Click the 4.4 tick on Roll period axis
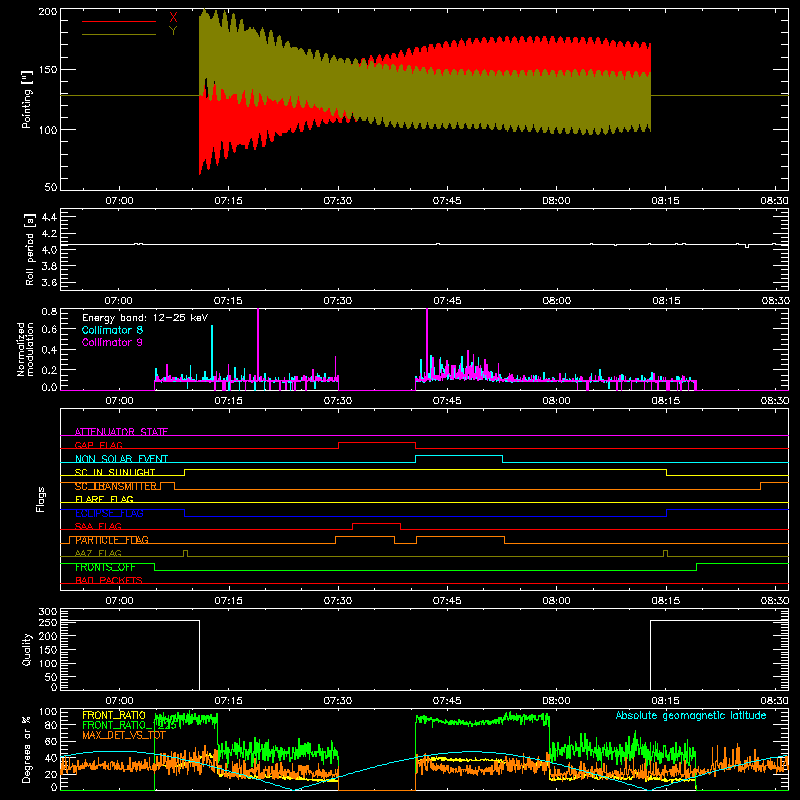Image resolution: width=800 pixels, height=800 pixels. pos(49,217)
